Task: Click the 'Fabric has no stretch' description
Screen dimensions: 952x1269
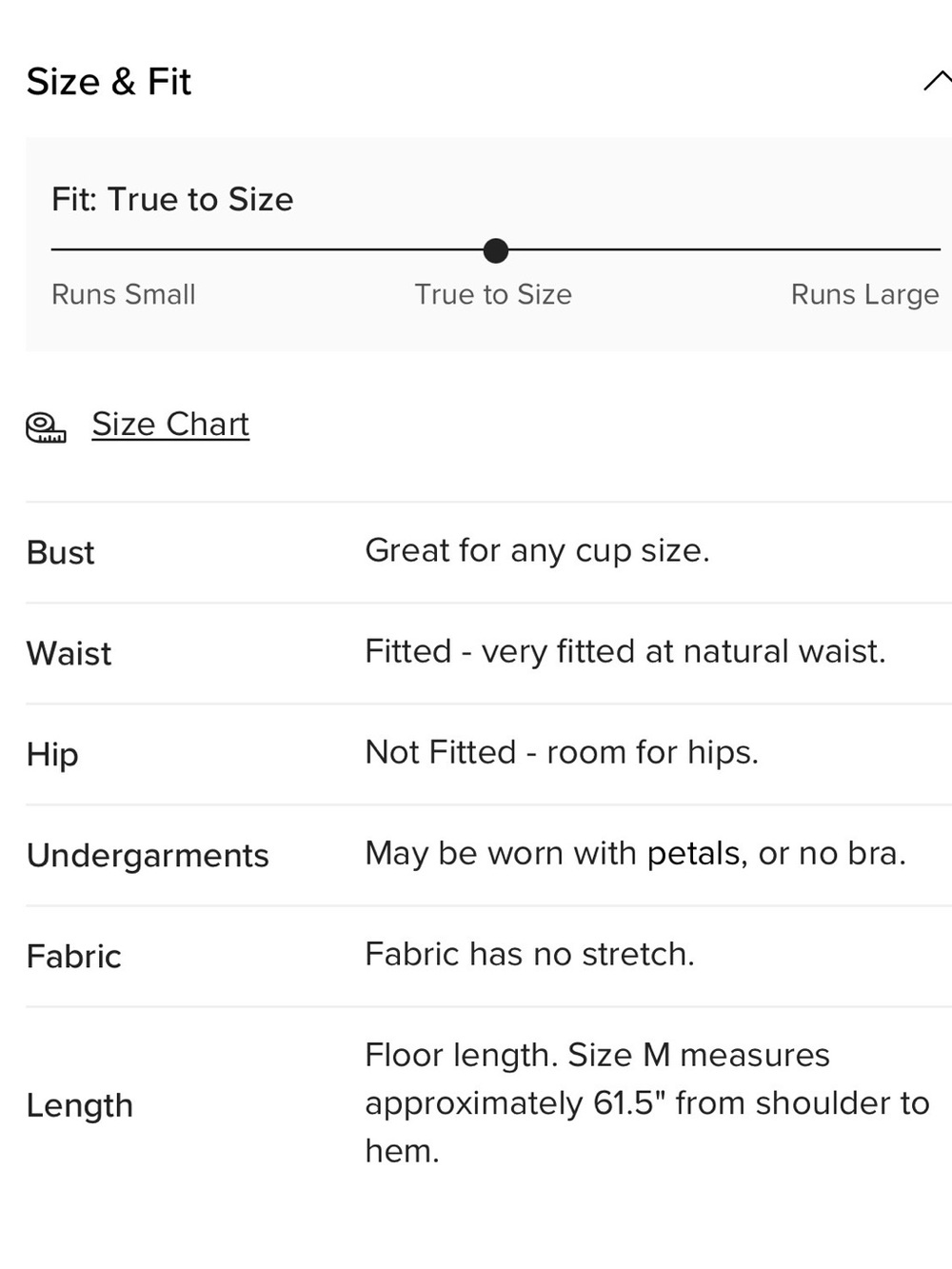Action: pos(529,955)
